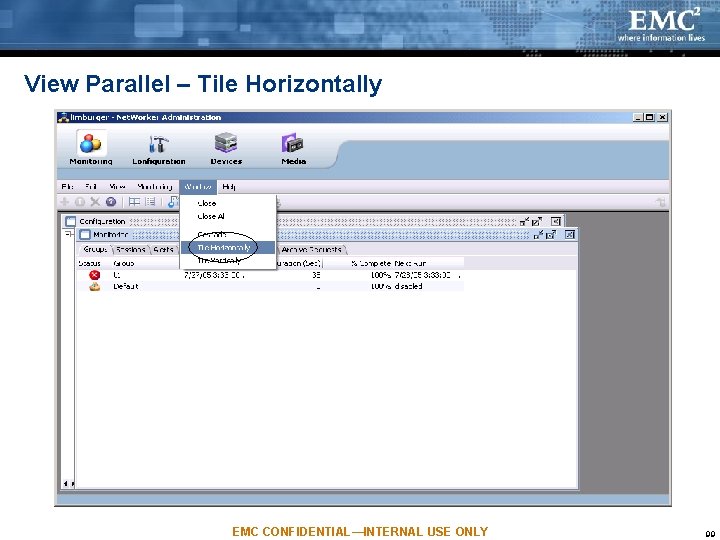720x540 pixels.
Task: Minimize the Monitoring internal window
Action: [538, 235]
